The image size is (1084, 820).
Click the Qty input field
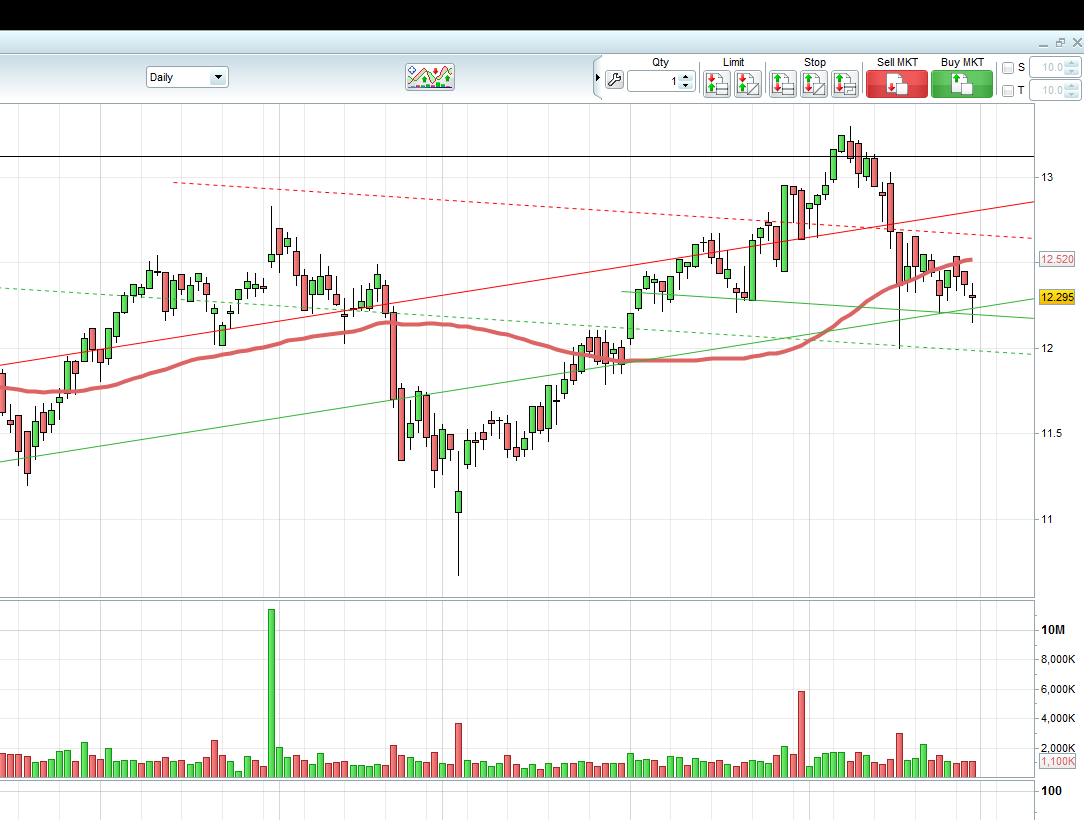coord(654,81)
